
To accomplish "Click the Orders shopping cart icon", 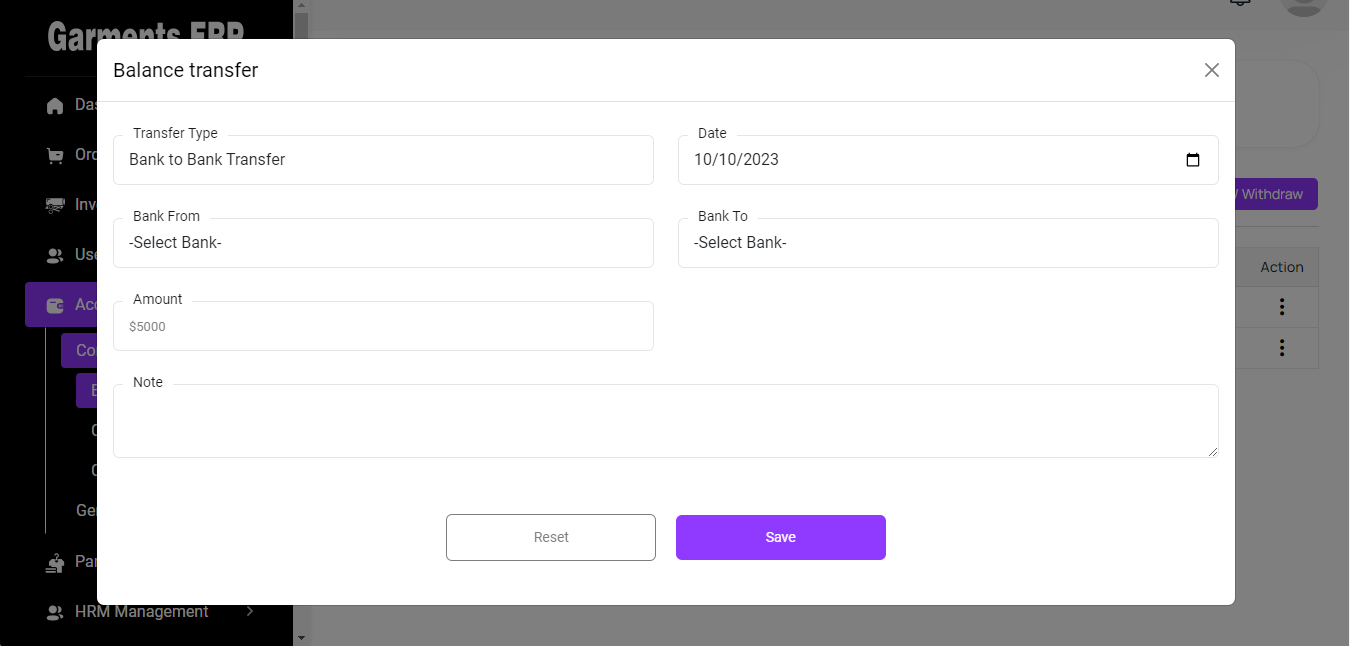I will [56, 155].
